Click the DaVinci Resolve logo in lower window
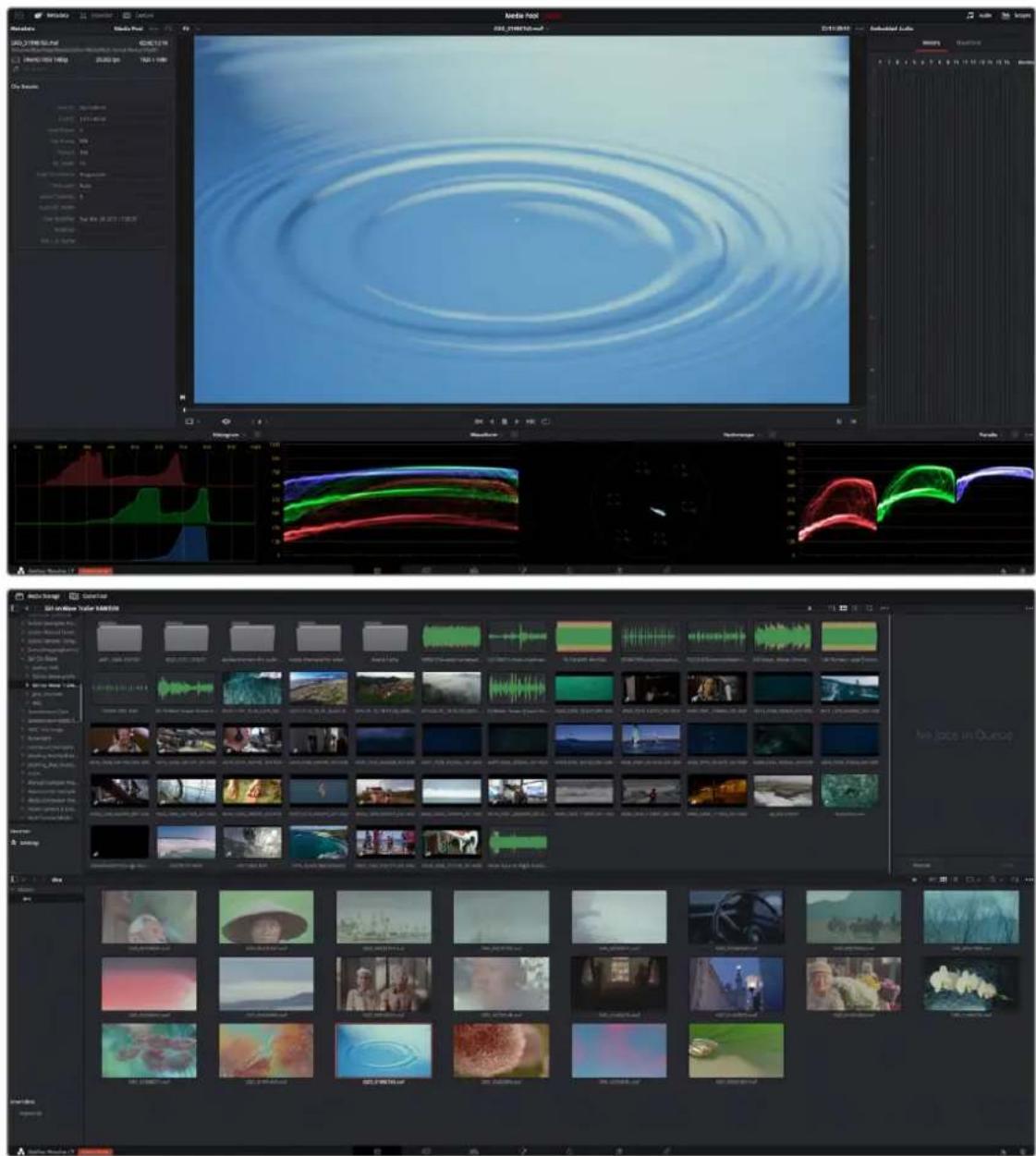This screenshot has height=1156, width=1036. point(22,1150)
